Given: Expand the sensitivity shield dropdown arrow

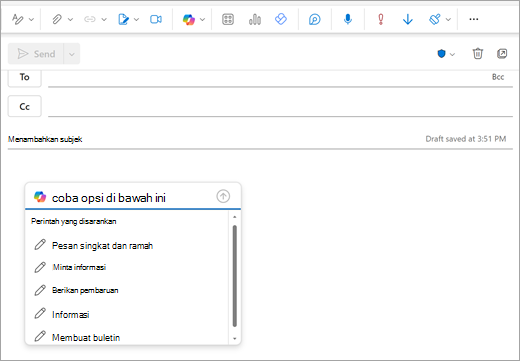Looking at the screenshot, I should [x=452, y=54].
